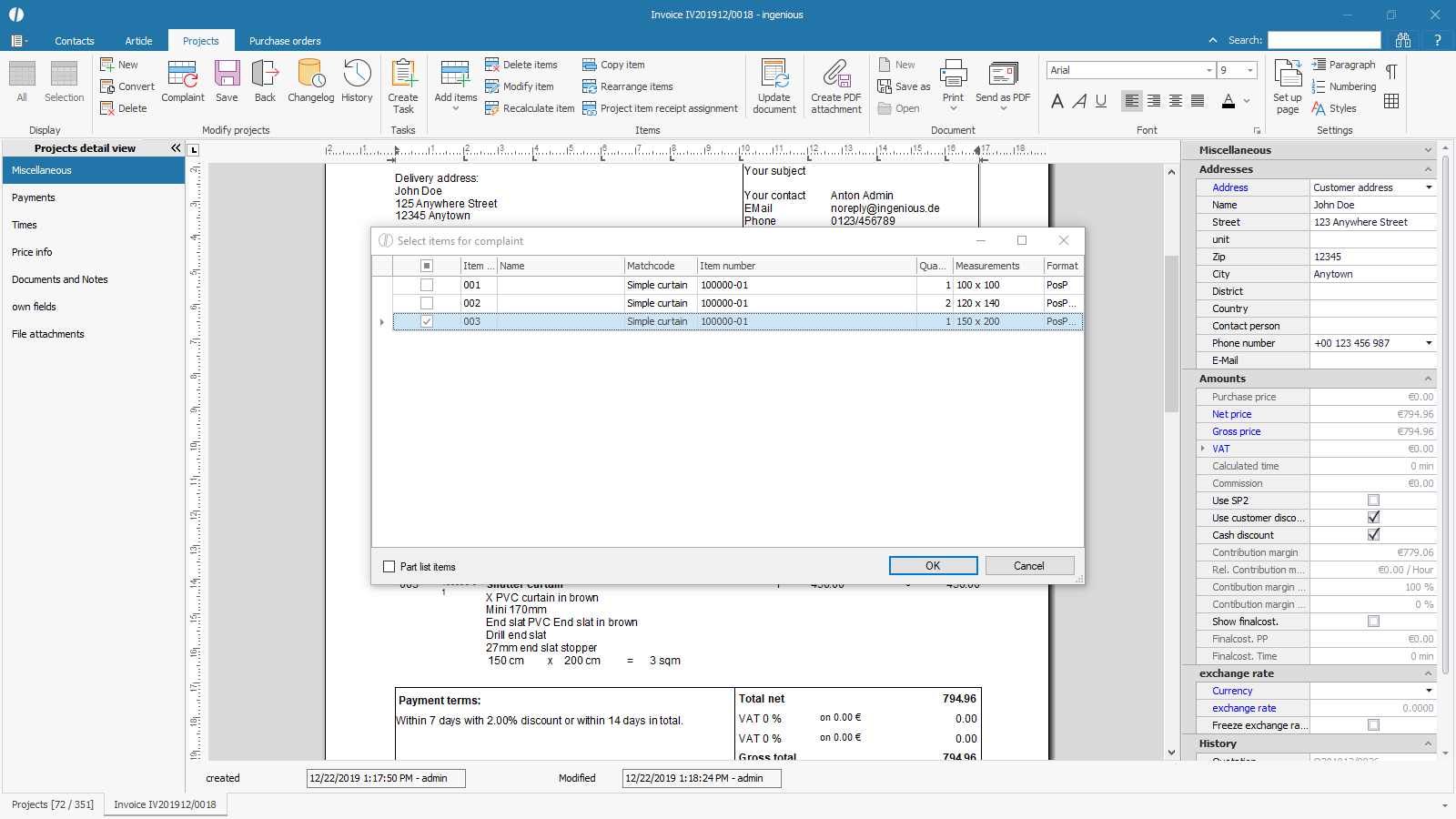Switch to the Contacts ribbon tab

[75, 41]
